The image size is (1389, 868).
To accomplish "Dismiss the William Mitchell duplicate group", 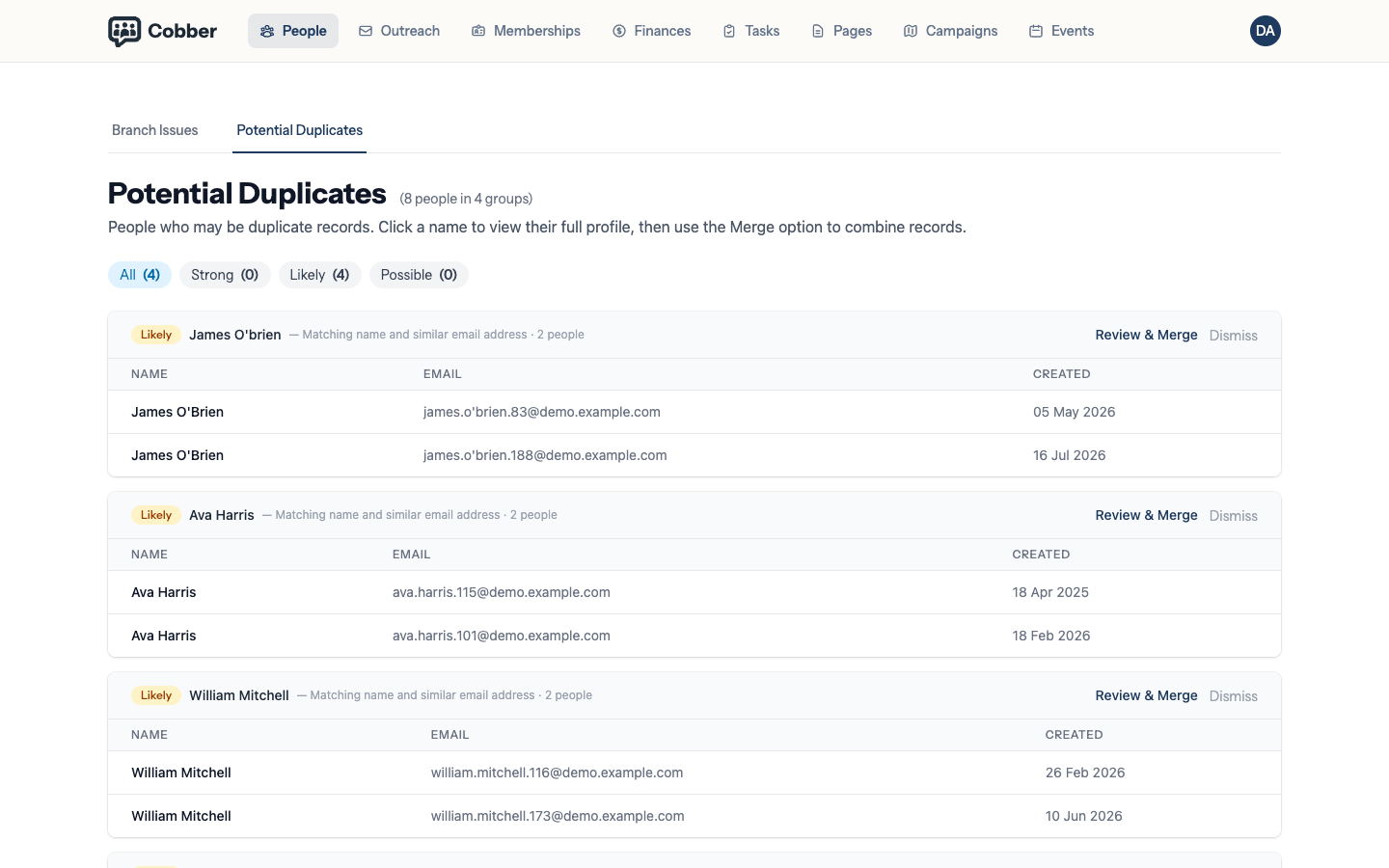I will click(x=1234, y=696).
